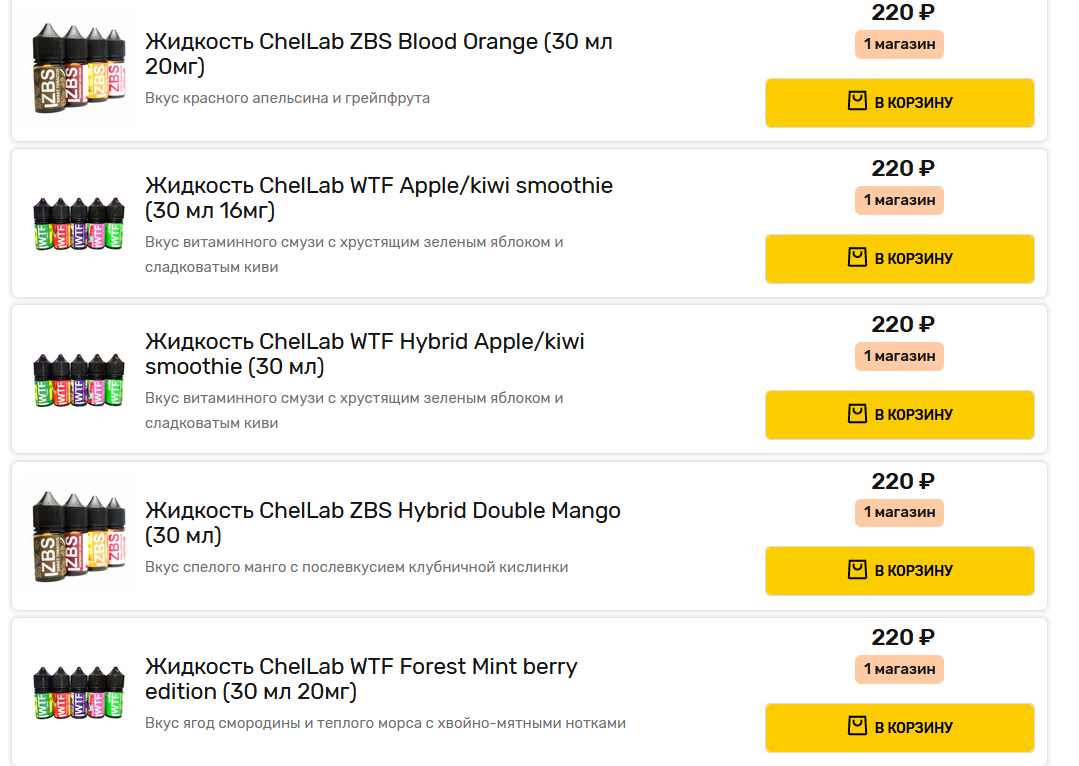Click cart icon for WTF Forest Mint berry
The height and width of the screenshot is (766, 1079).
857,727
